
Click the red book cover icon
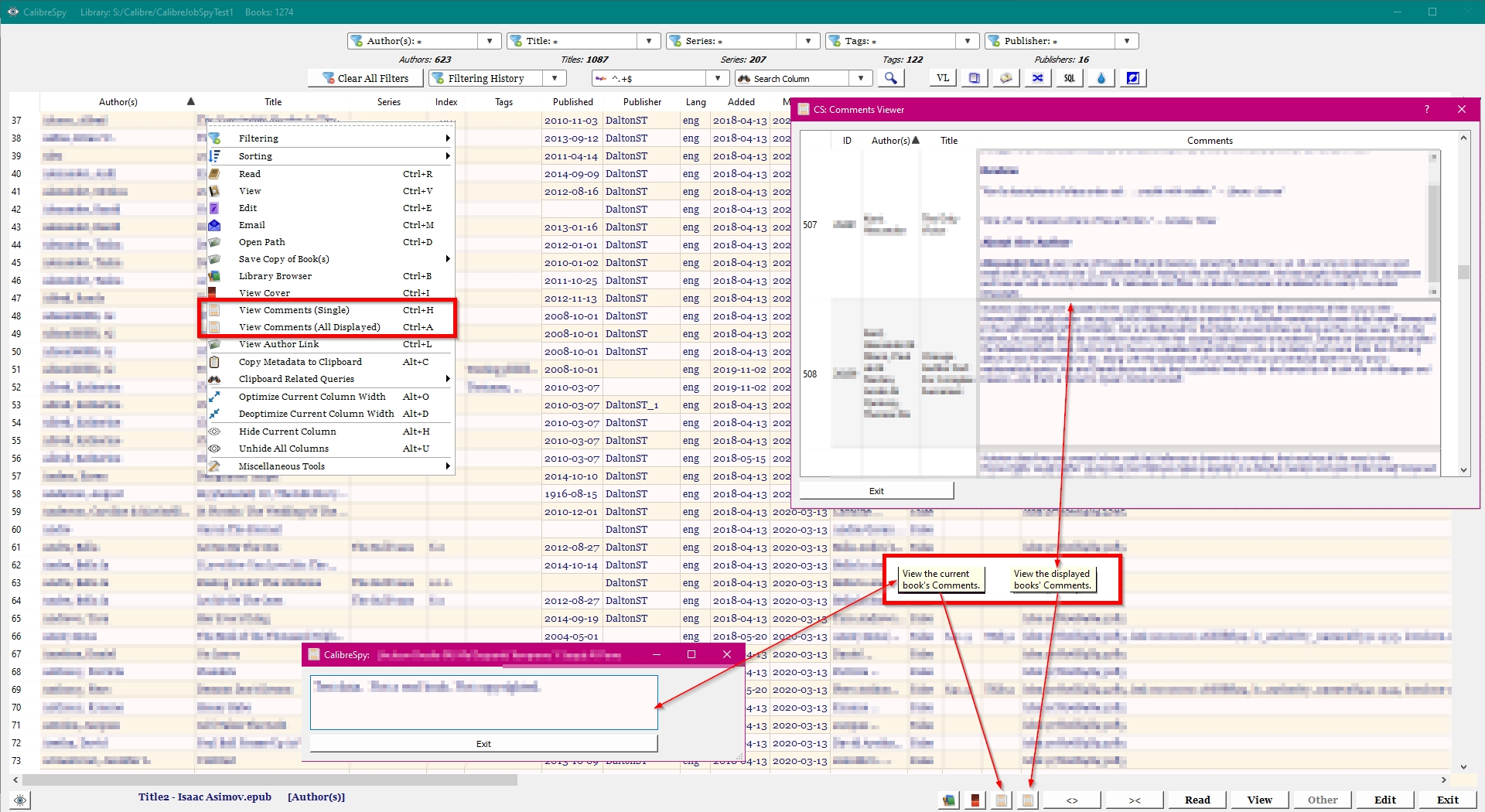click(x=975, y=800)
